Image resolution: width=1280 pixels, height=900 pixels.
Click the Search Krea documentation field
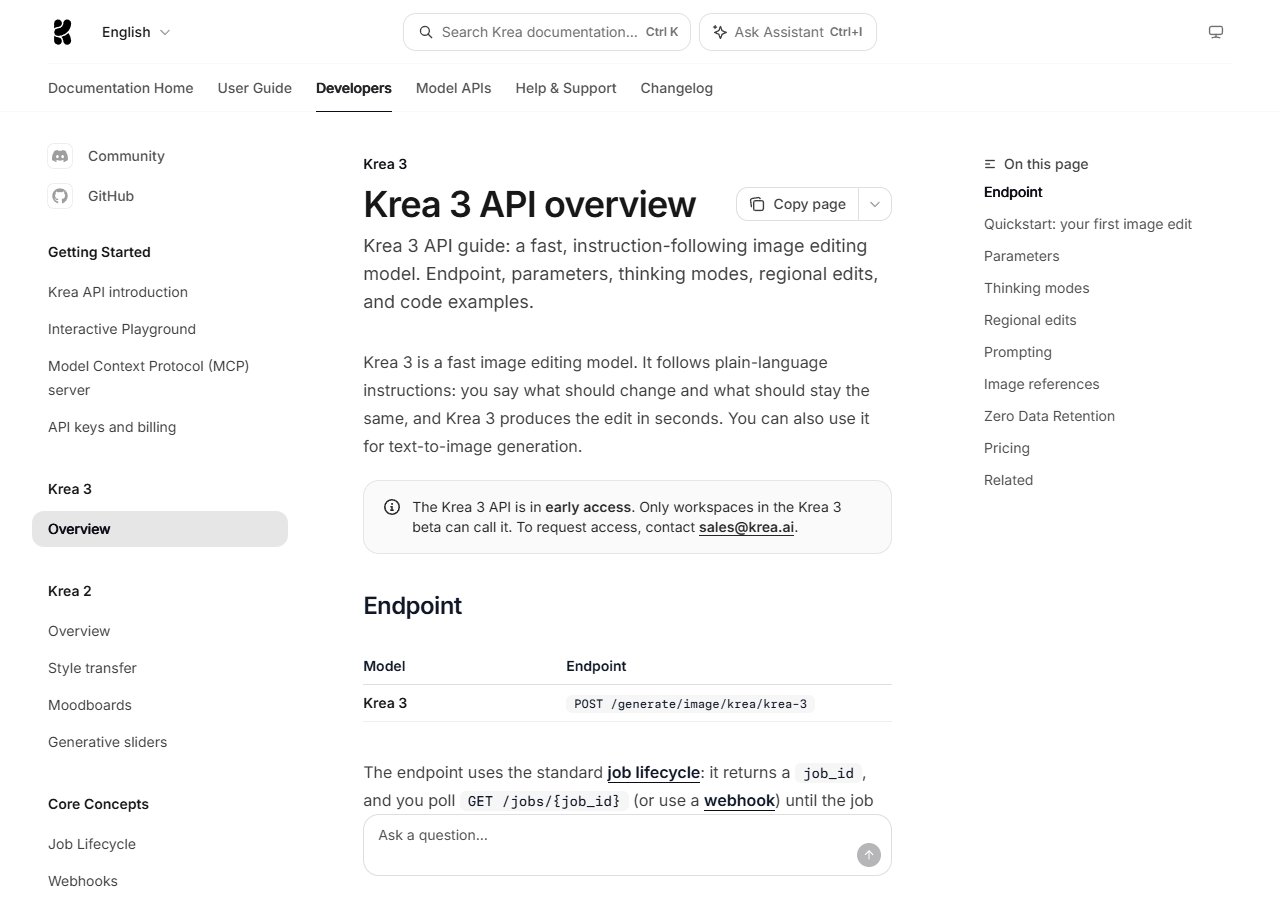[x=547, y=32]
